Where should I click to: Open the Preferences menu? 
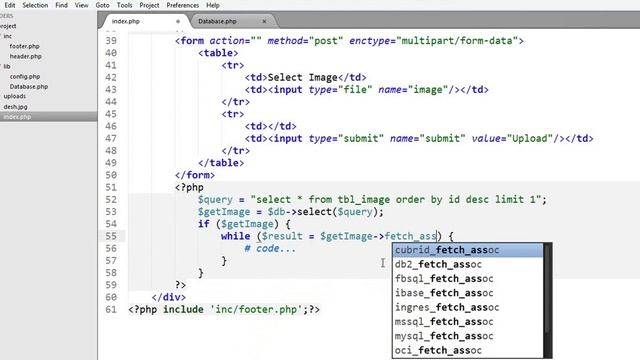pyautogui.click(x=182, y=5)
